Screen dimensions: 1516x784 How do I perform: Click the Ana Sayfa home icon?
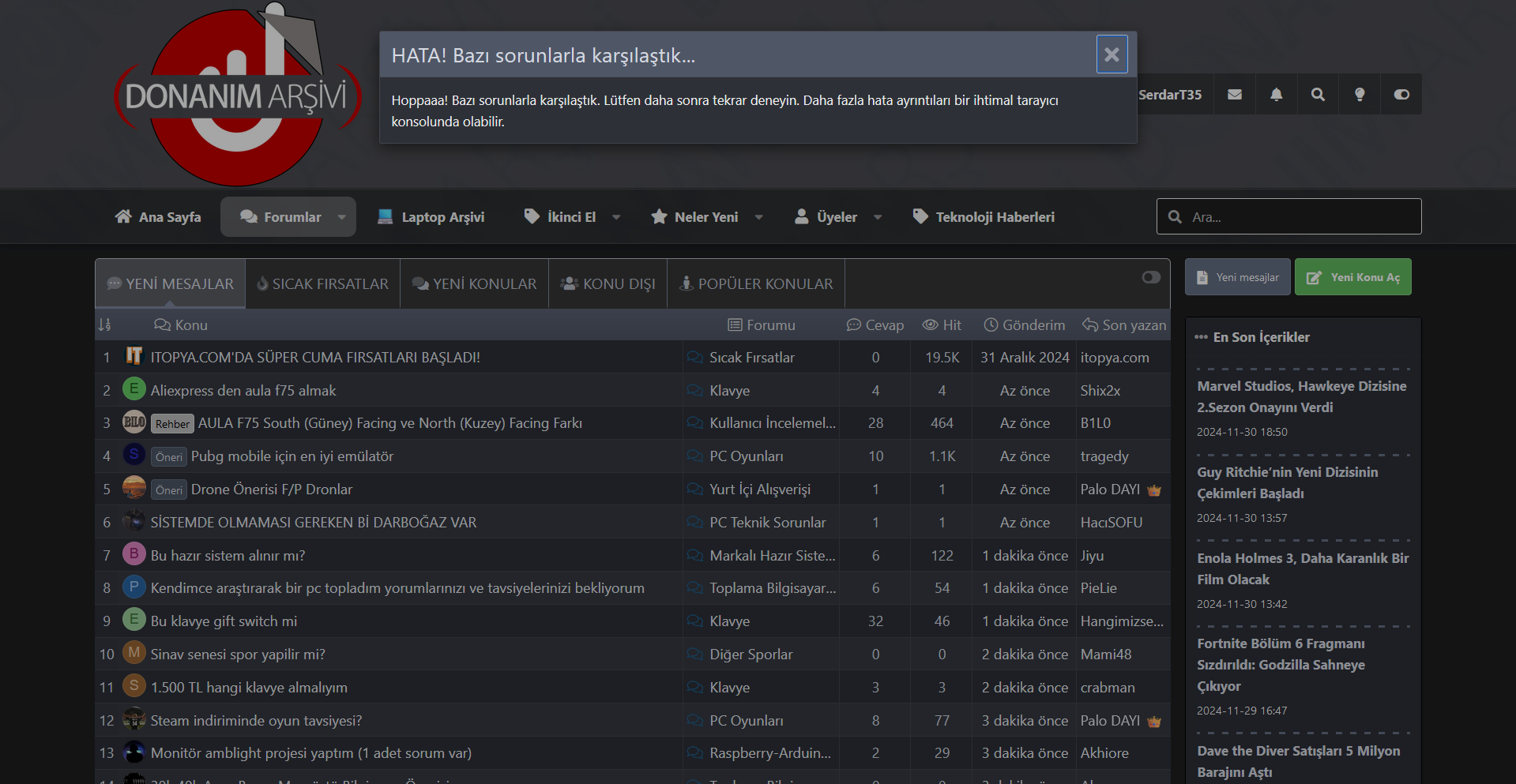[123, 217]
